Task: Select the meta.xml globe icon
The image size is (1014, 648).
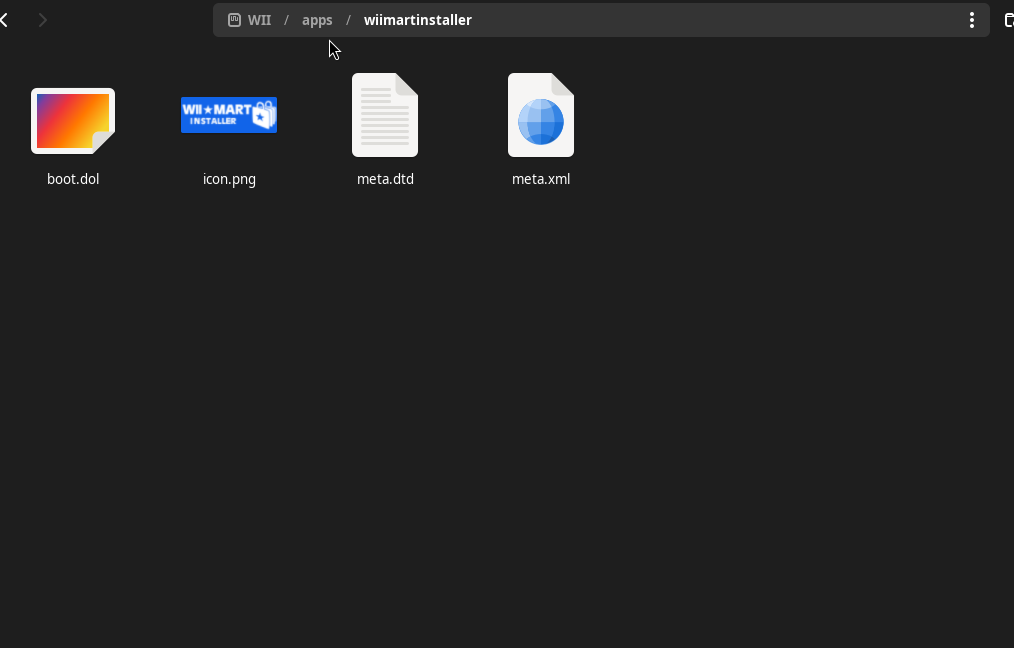Action: [x=541, y=115]
